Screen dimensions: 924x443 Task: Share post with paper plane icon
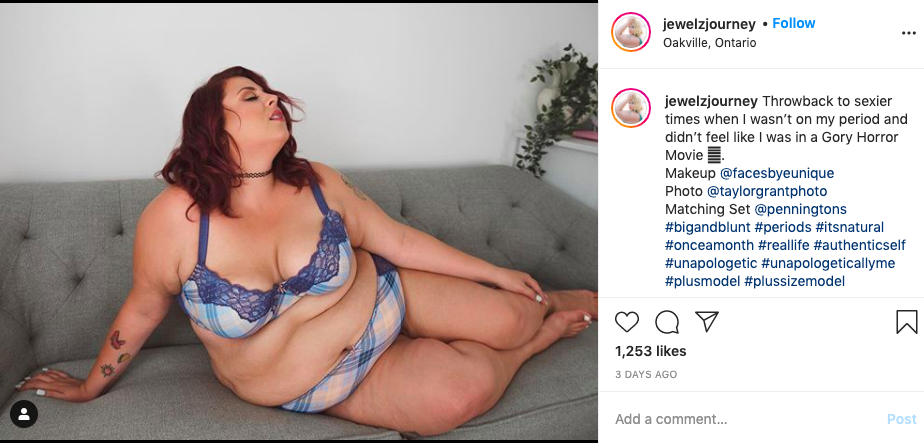tap(707, 322)
